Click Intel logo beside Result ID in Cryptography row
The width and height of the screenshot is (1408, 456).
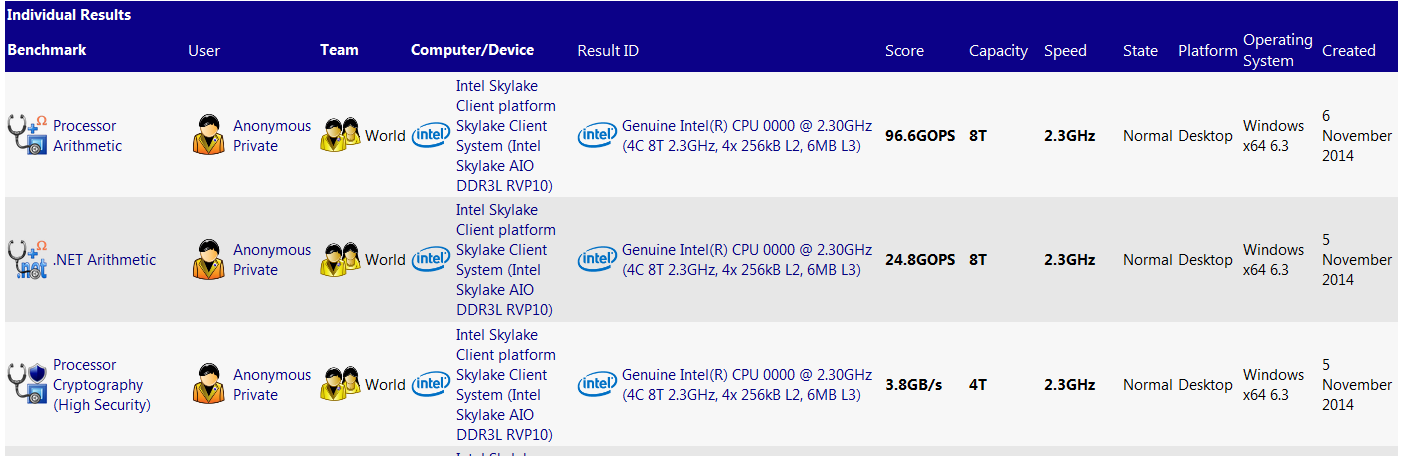tap(597, 384)
